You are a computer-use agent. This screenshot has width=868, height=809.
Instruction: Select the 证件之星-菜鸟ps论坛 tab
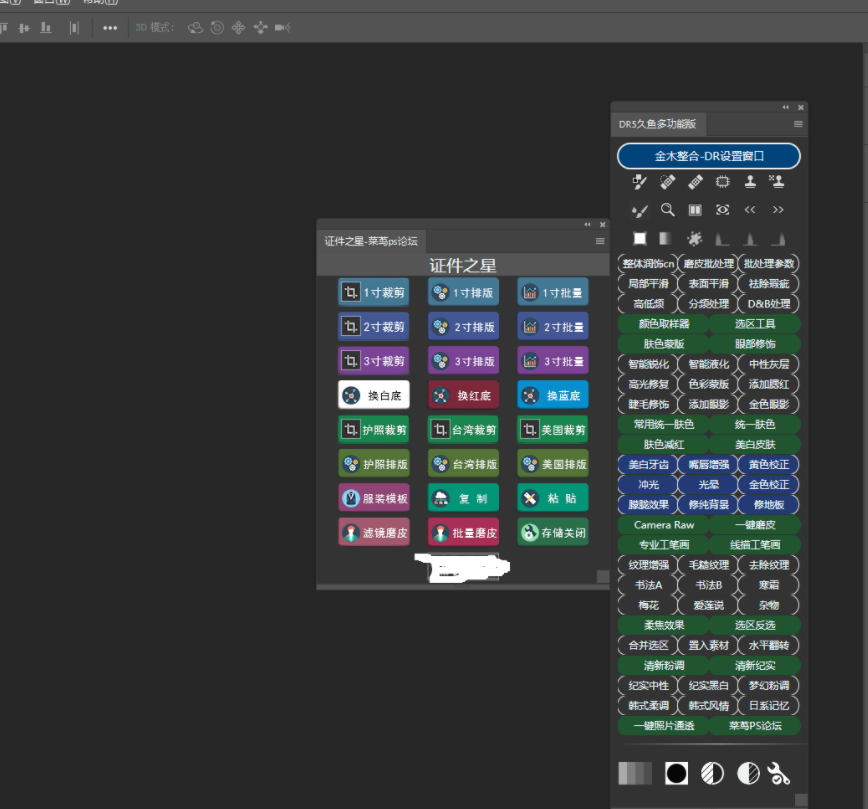(x=371, y=241)
